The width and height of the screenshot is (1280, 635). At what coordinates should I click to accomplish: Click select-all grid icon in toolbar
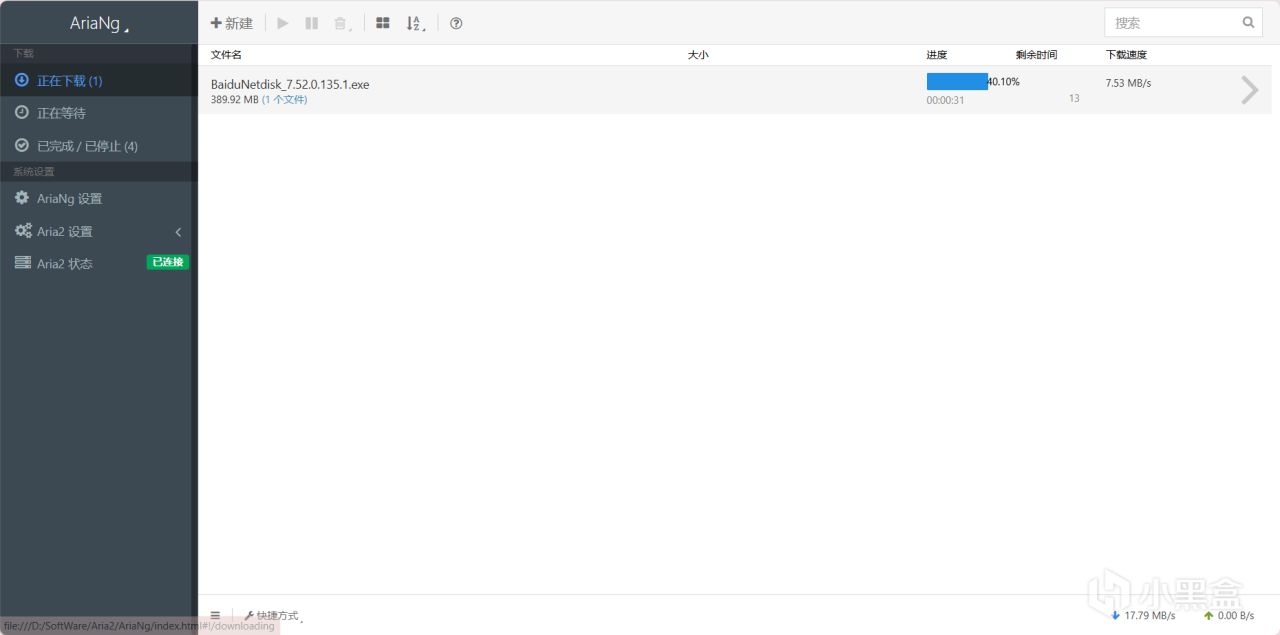(382, 23)
